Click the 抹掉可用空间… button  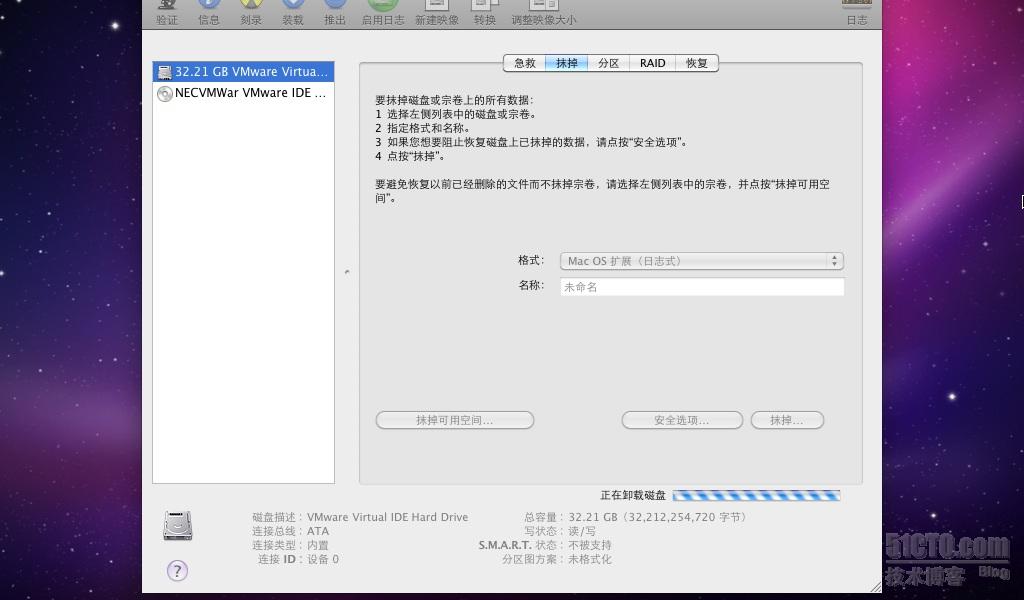(x=455, y=420)
